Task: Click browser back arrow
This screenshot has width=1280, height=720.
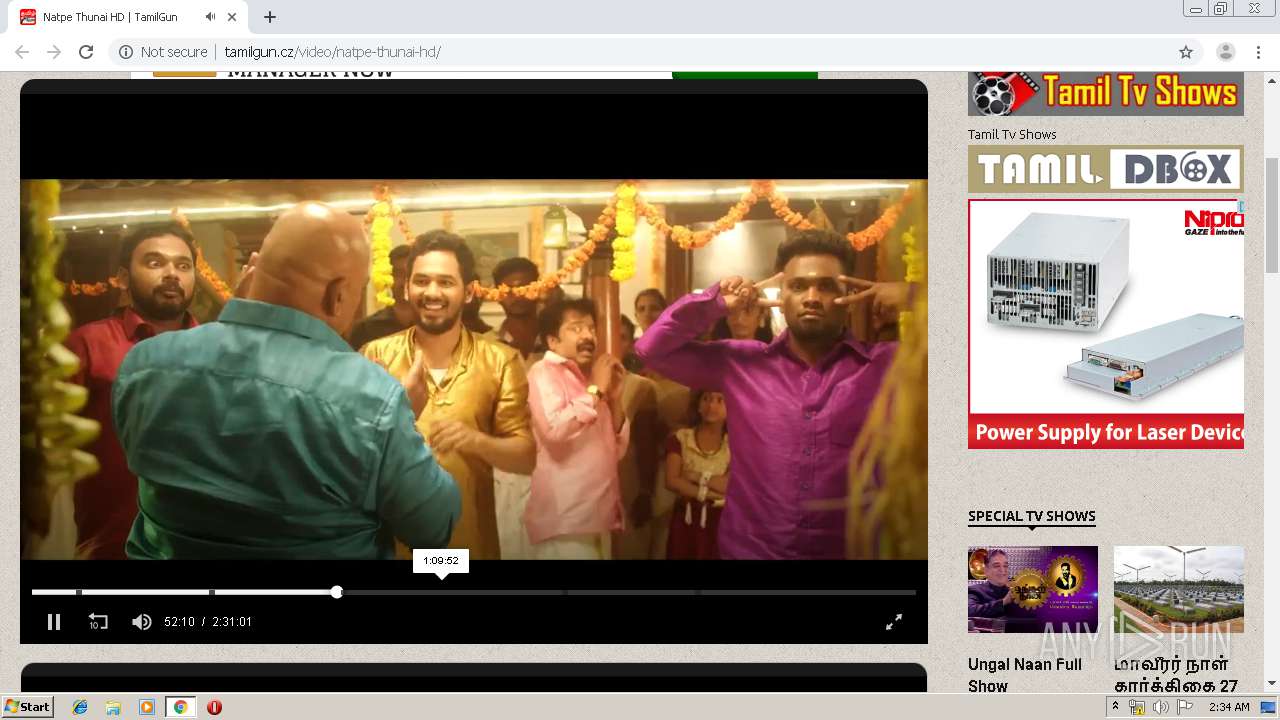Action: 22,52
